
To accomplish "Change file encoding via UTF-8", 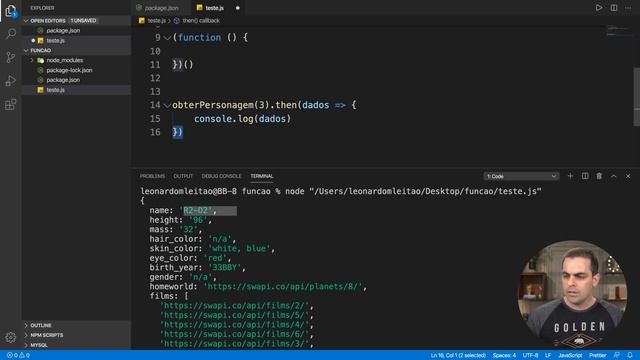I will click(531, 355).
